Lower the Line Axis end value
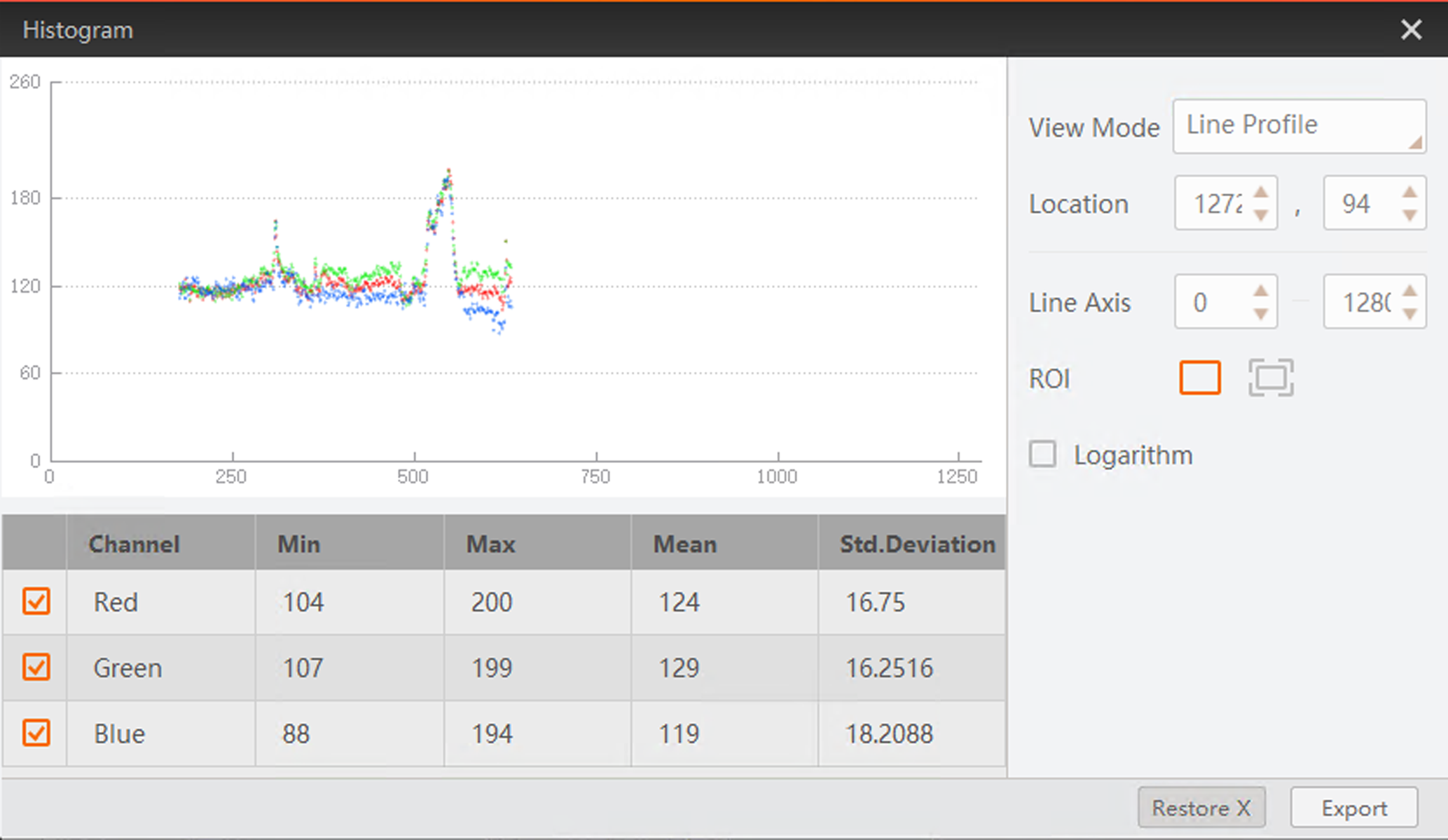The width and height of the screenshot is (1448, 840). pos(1409,315)
